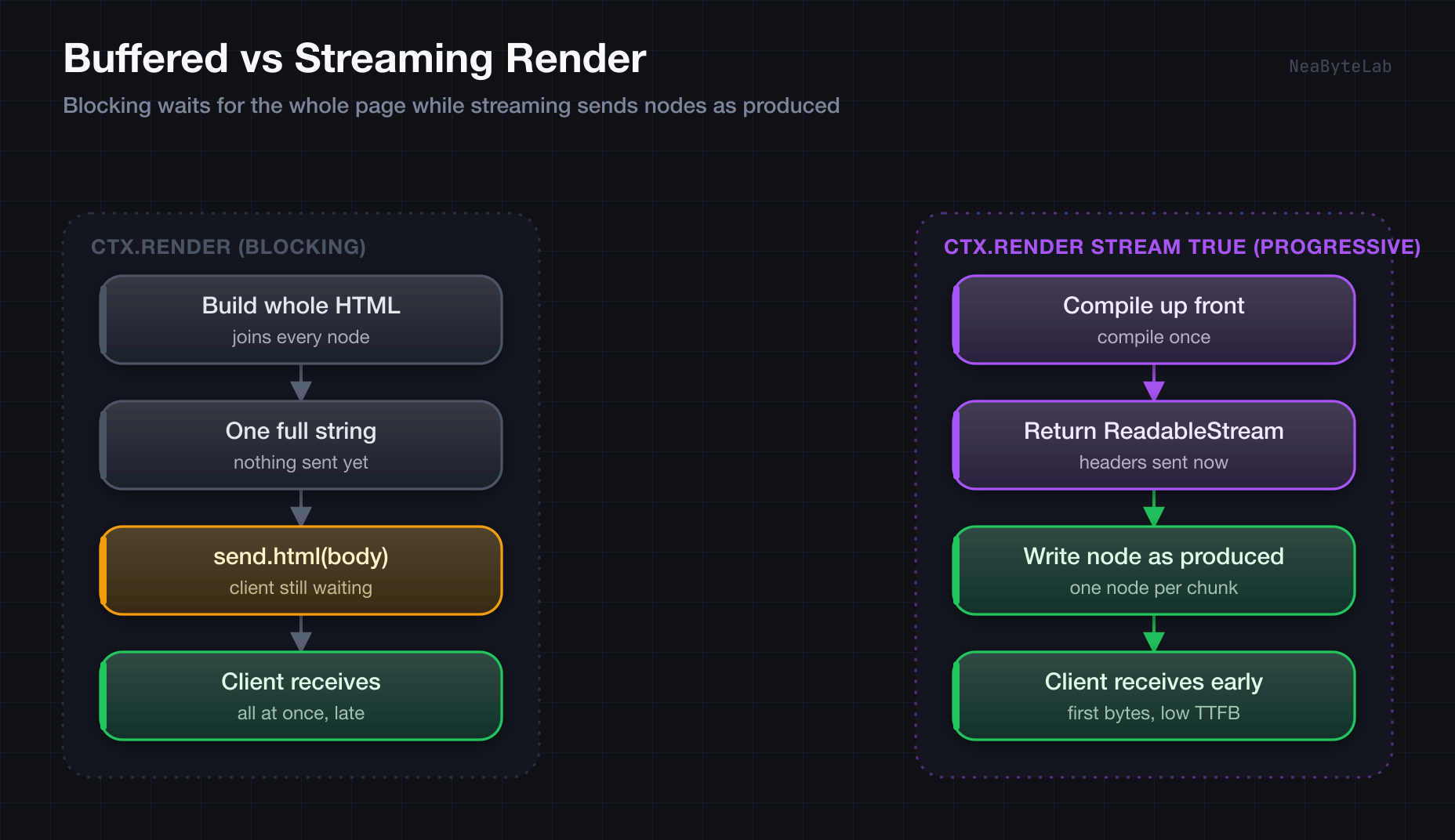Click the 'CTX.RENDER (BLOCKING)' group label

pyautogui.click(x=228, y=247)
